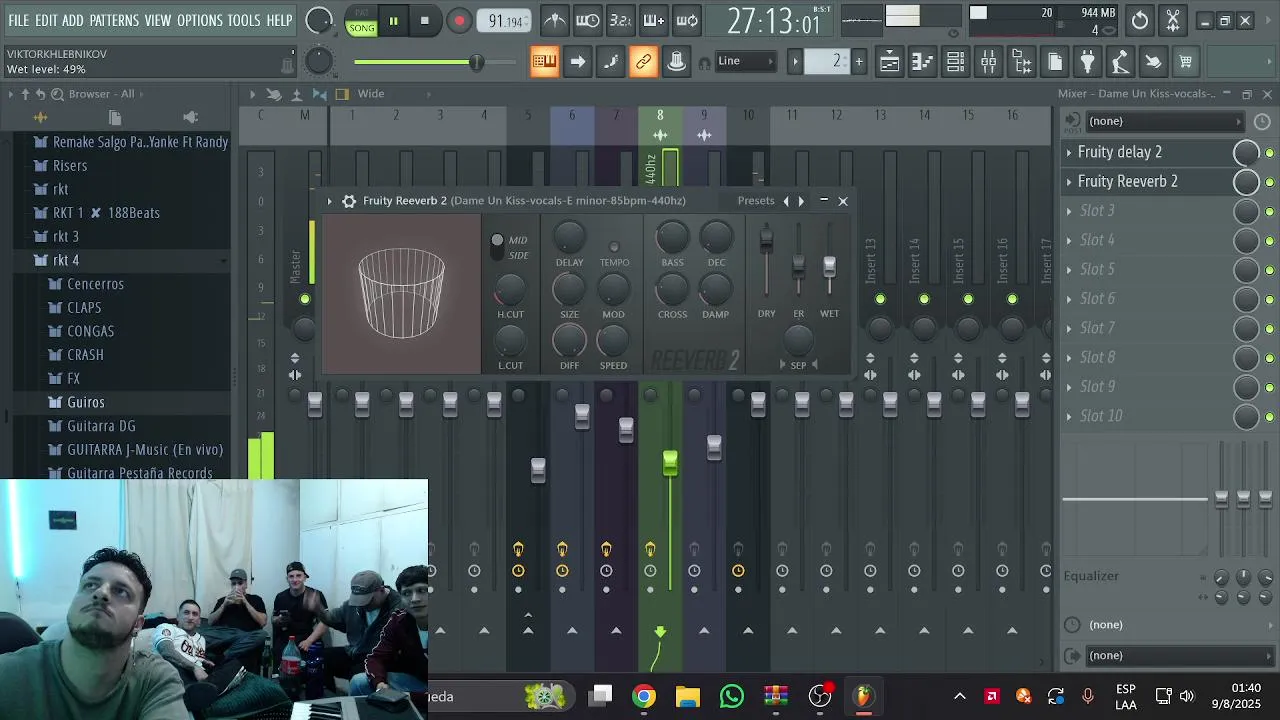Adjust the WET slider in Reeverb 2
Image resolution: width=1280 pixels, height=720 pixels.
[x=829, y=267]
